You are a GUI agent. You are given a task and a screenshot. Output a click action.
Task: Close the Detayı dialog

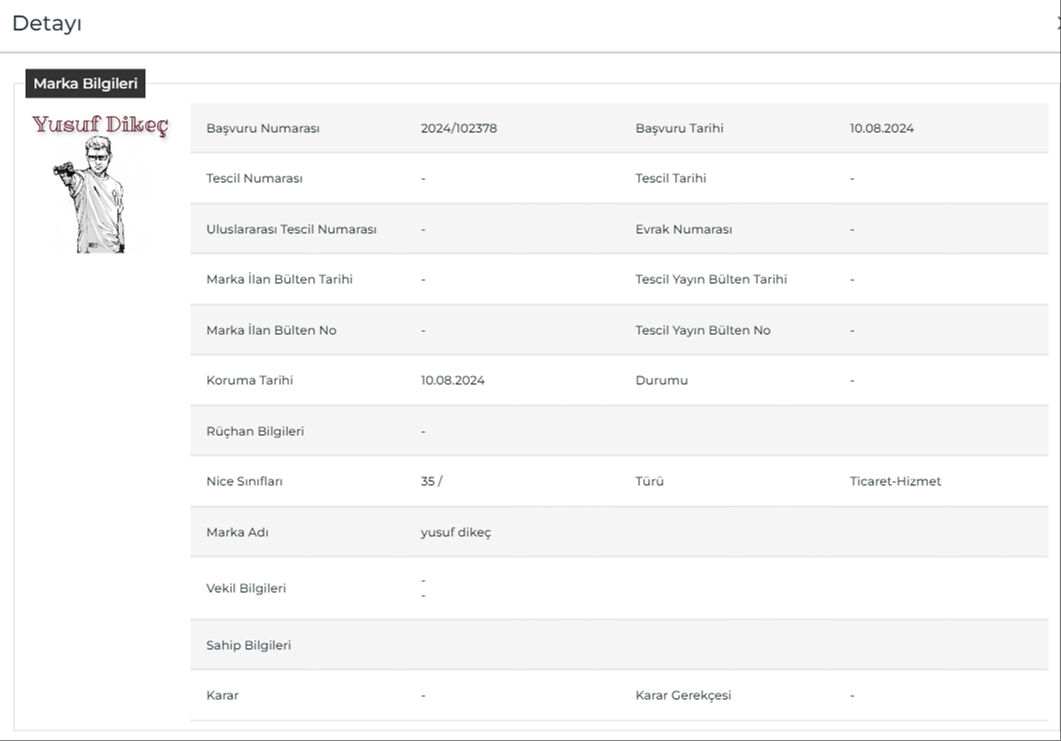point(1057,24)
